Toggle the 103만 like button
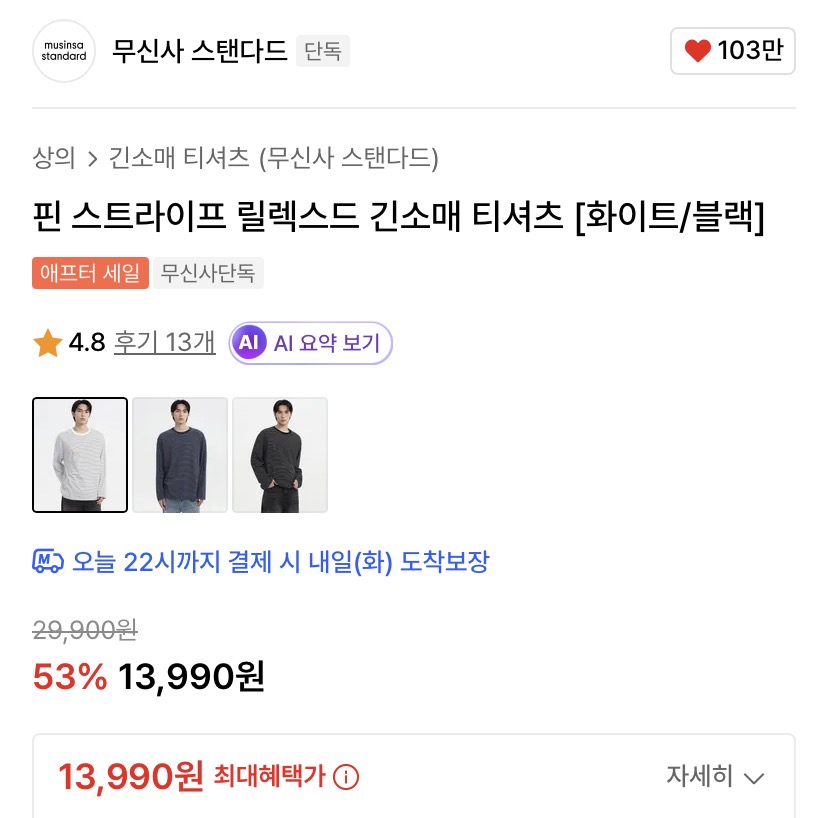Viewport: 828px width, 818px height. (x=733, y=51)
